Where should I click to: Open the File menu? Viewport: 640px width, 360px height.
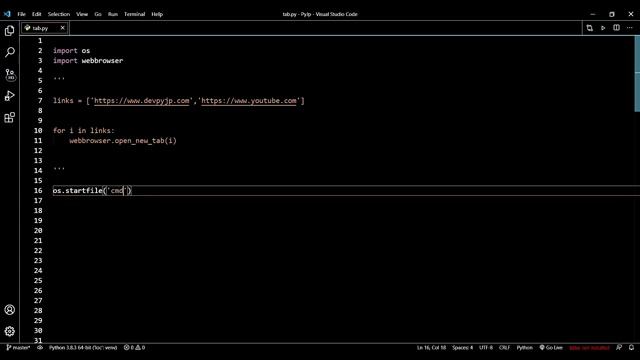21,14
